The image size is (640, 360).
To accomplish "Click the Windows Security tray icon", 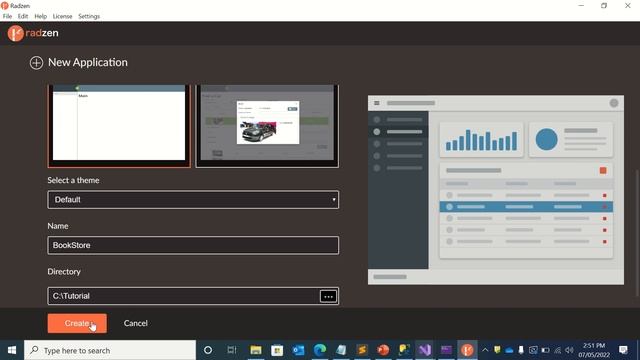I will (x=497, y=350).
